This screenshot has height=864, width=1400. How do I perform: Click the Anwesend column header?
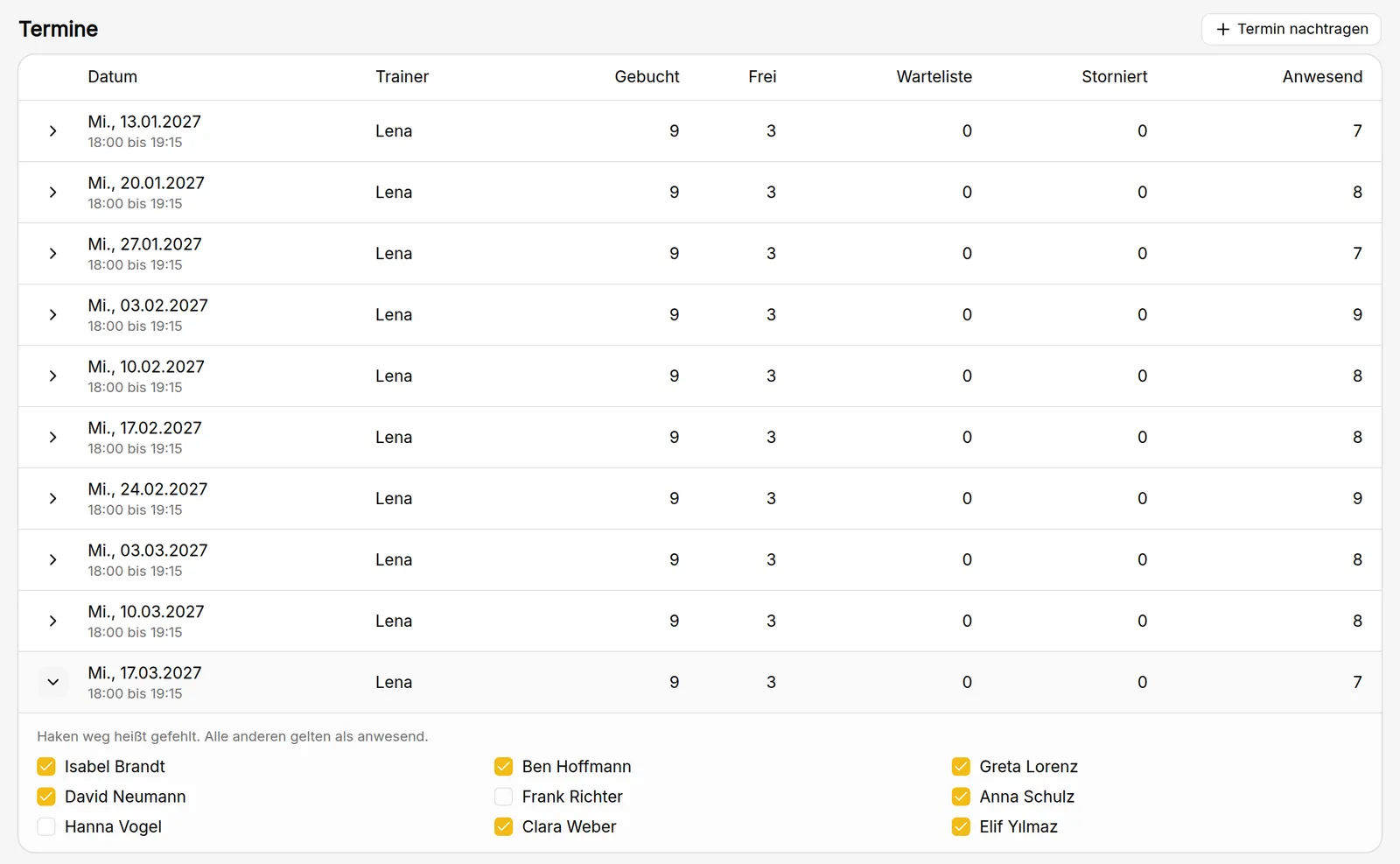[1322, 77]
